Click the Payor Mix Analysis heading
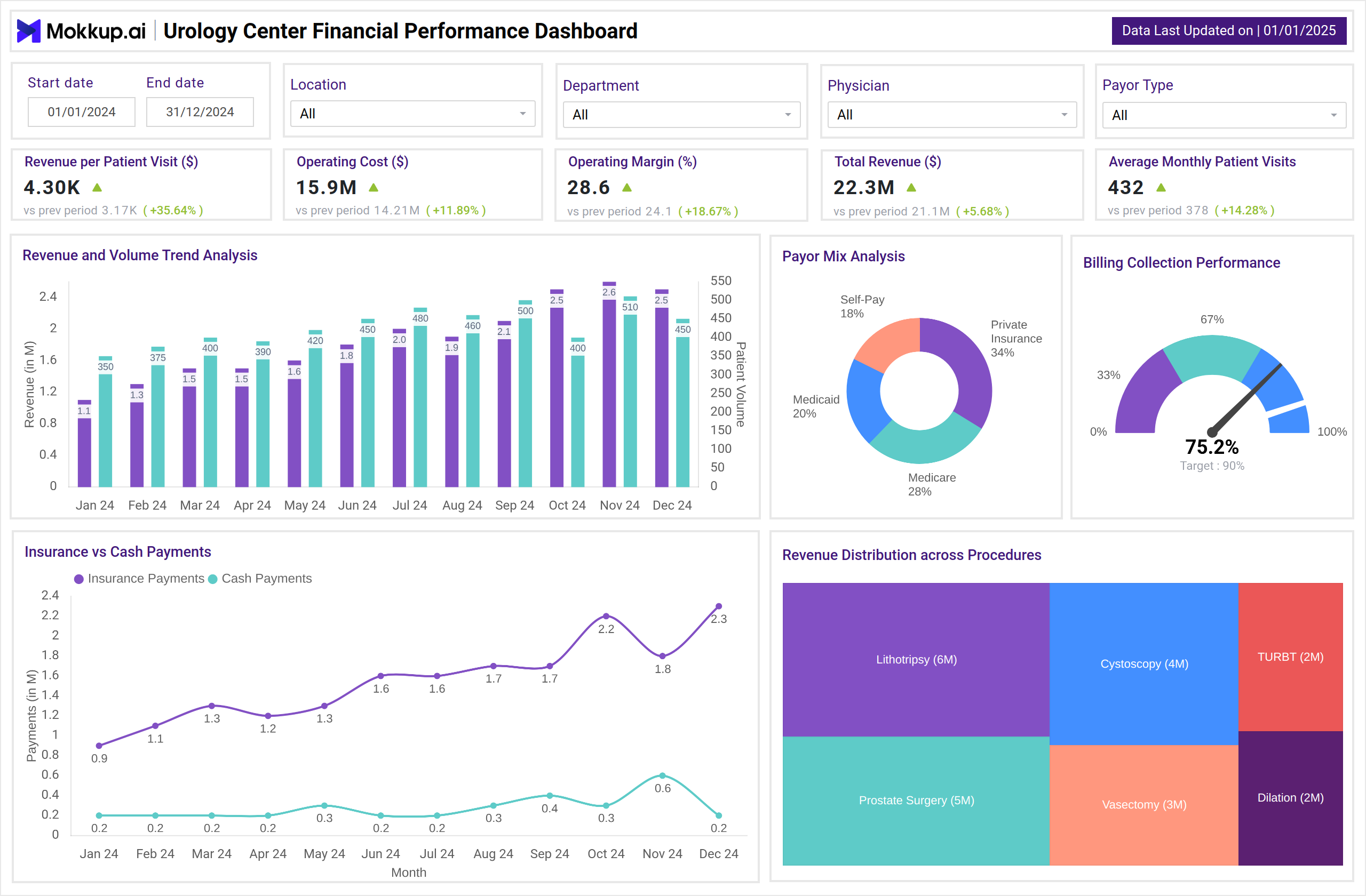Viewport: 1366px width, 896px height. tap(844, 257)
